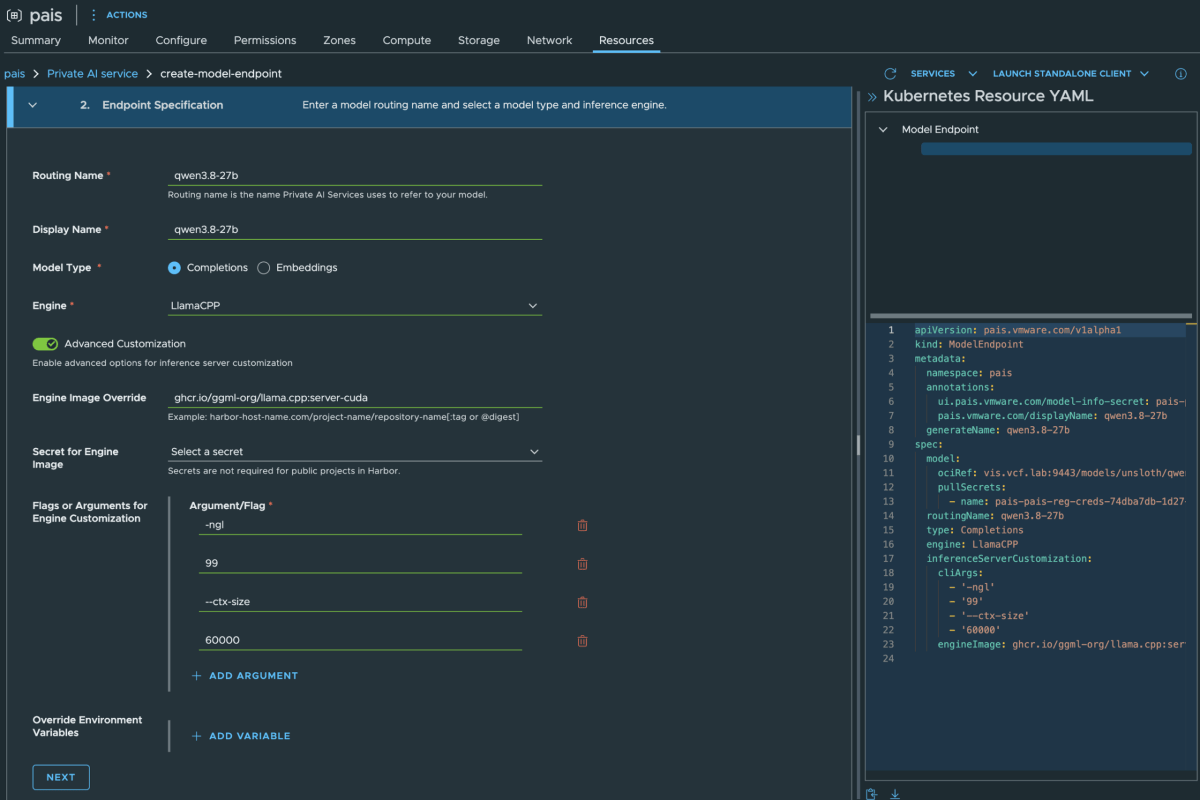The image size is (1200, 800).
Task: Click the NEXT button
Action: click(61, 777)
